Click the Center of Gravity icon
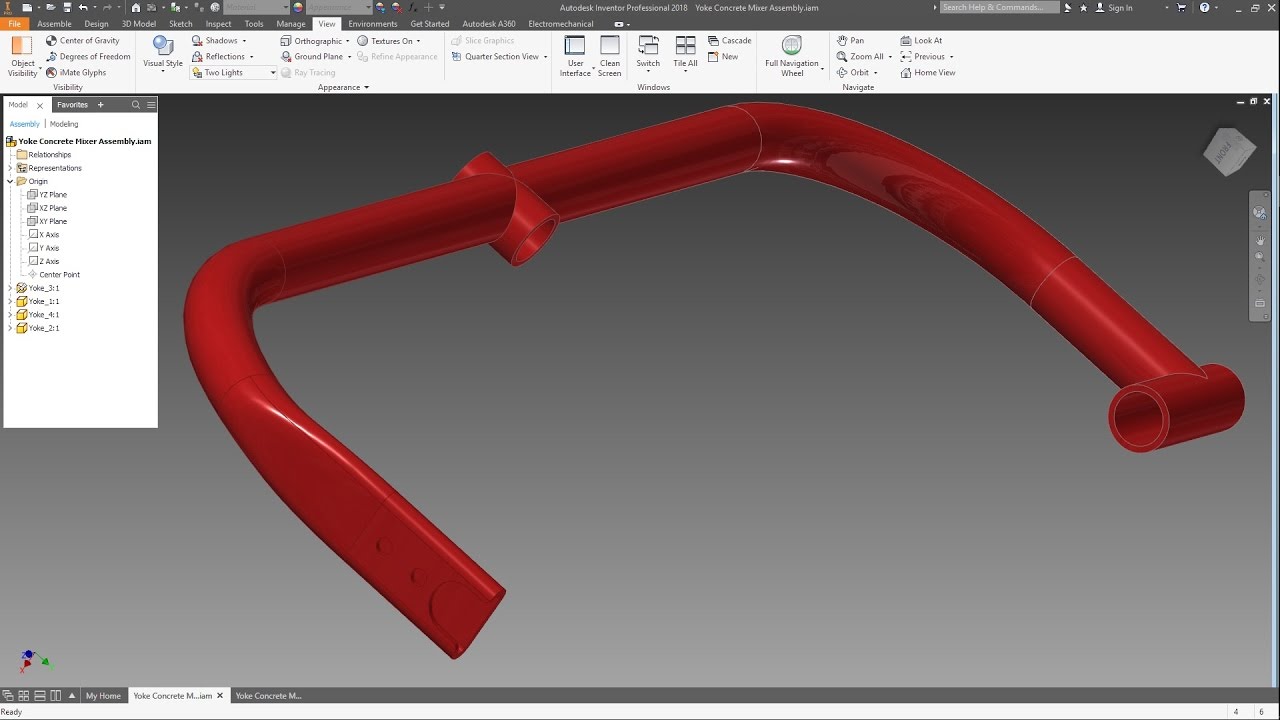Screen dimensions: 1280x720 tap(51, 41)
